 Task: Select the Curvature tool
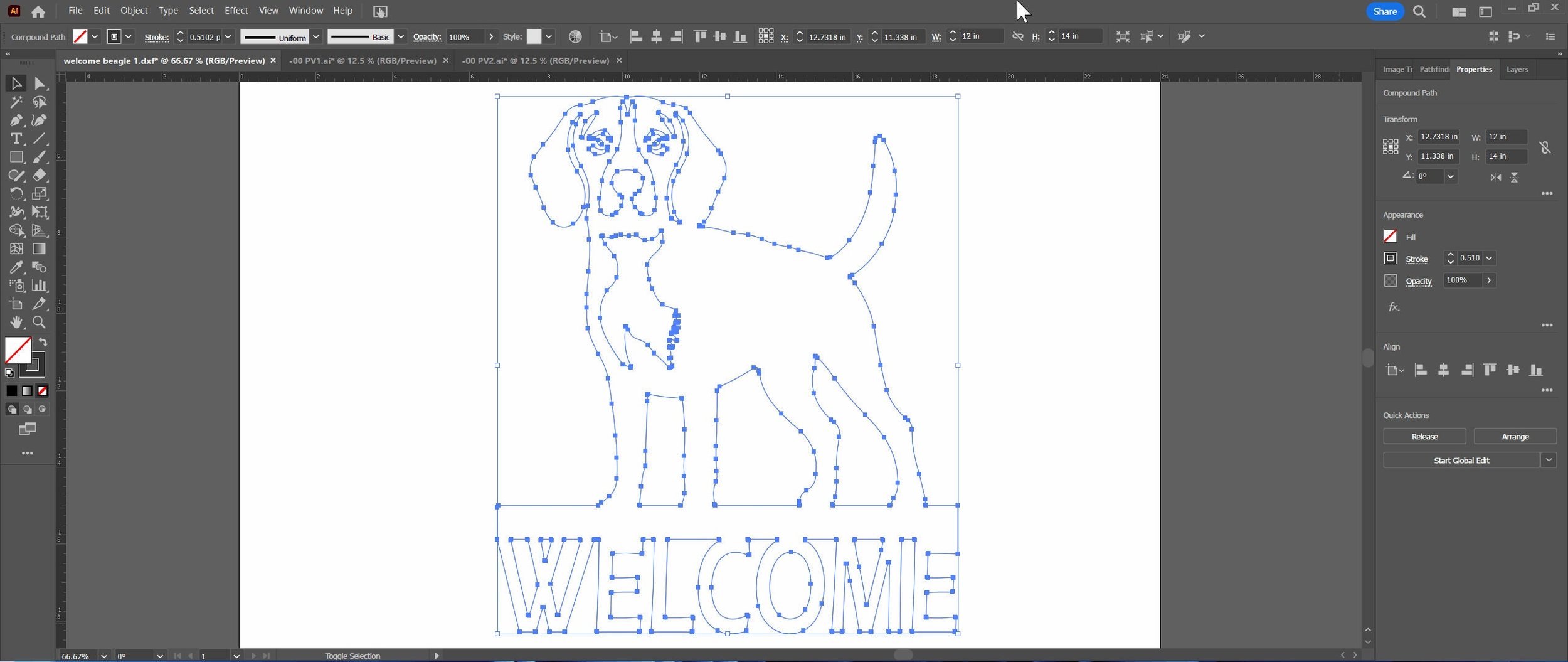(x=40, y=120)
